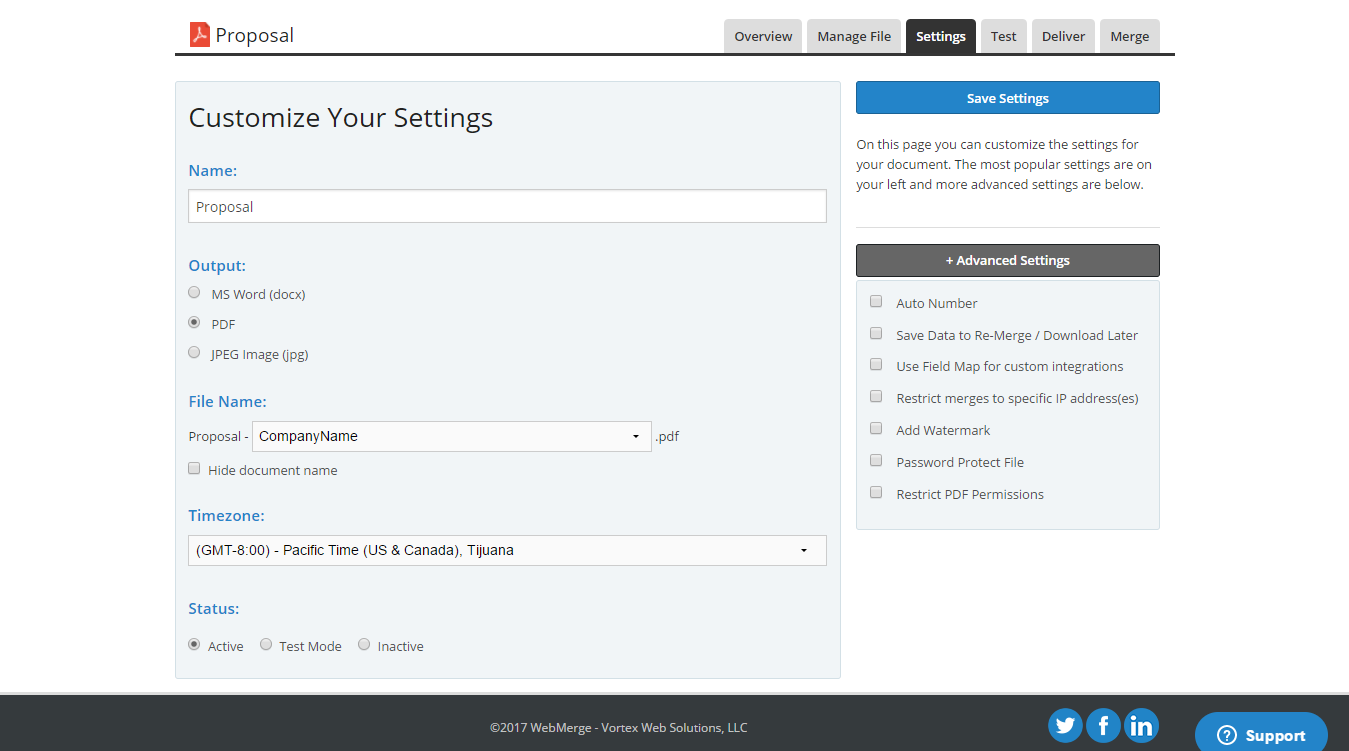Viewport: 1349px width, 751px height.
Task: Open the Manage File tab
Action: (854, 36)
